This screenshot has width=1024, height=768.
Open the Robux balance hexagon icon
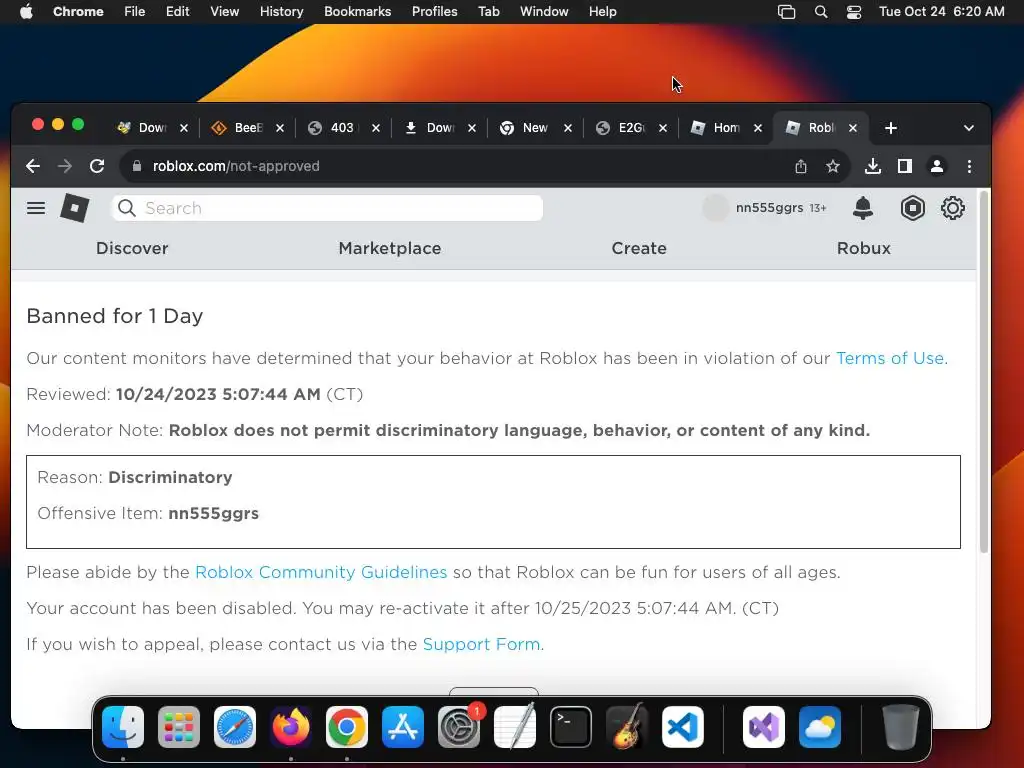(912, 208)
